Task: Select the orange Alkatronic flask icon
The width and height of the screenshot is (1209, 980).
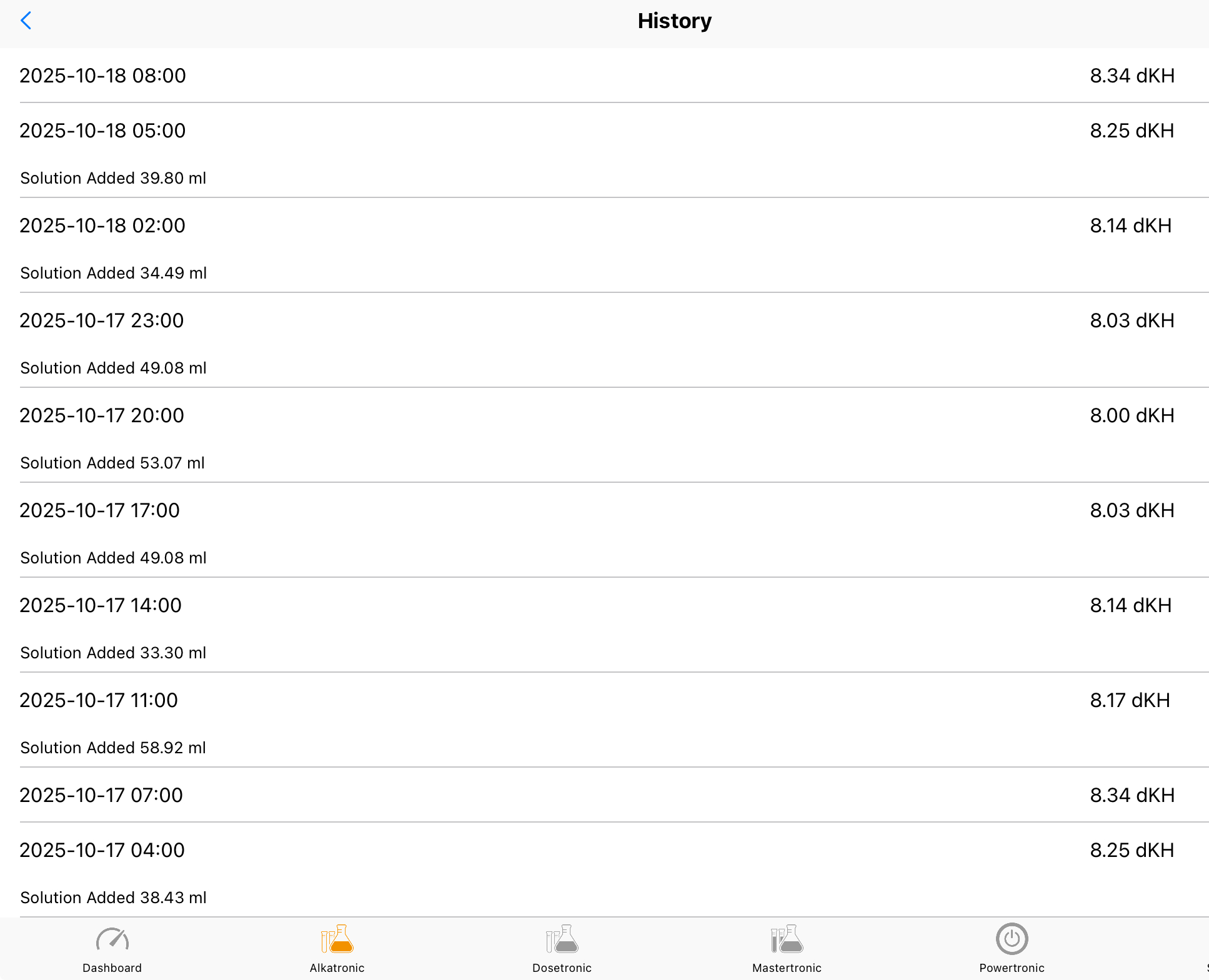Action: pyautogui.click(x=337, y=939)
